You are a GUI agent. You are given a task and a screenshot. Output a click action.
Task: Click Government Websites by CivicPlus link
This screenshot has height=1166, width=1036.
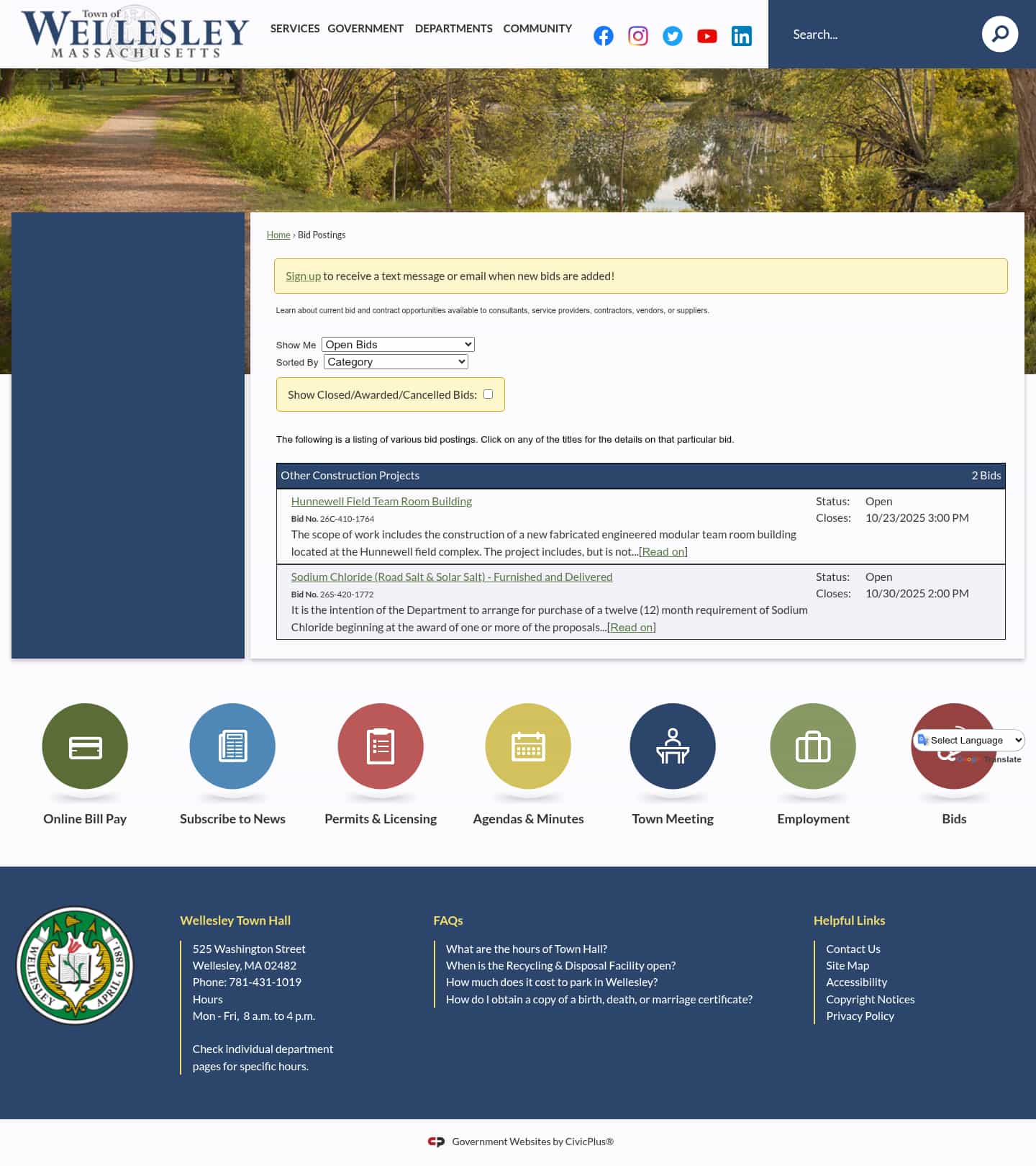[x=532, y=1142]
